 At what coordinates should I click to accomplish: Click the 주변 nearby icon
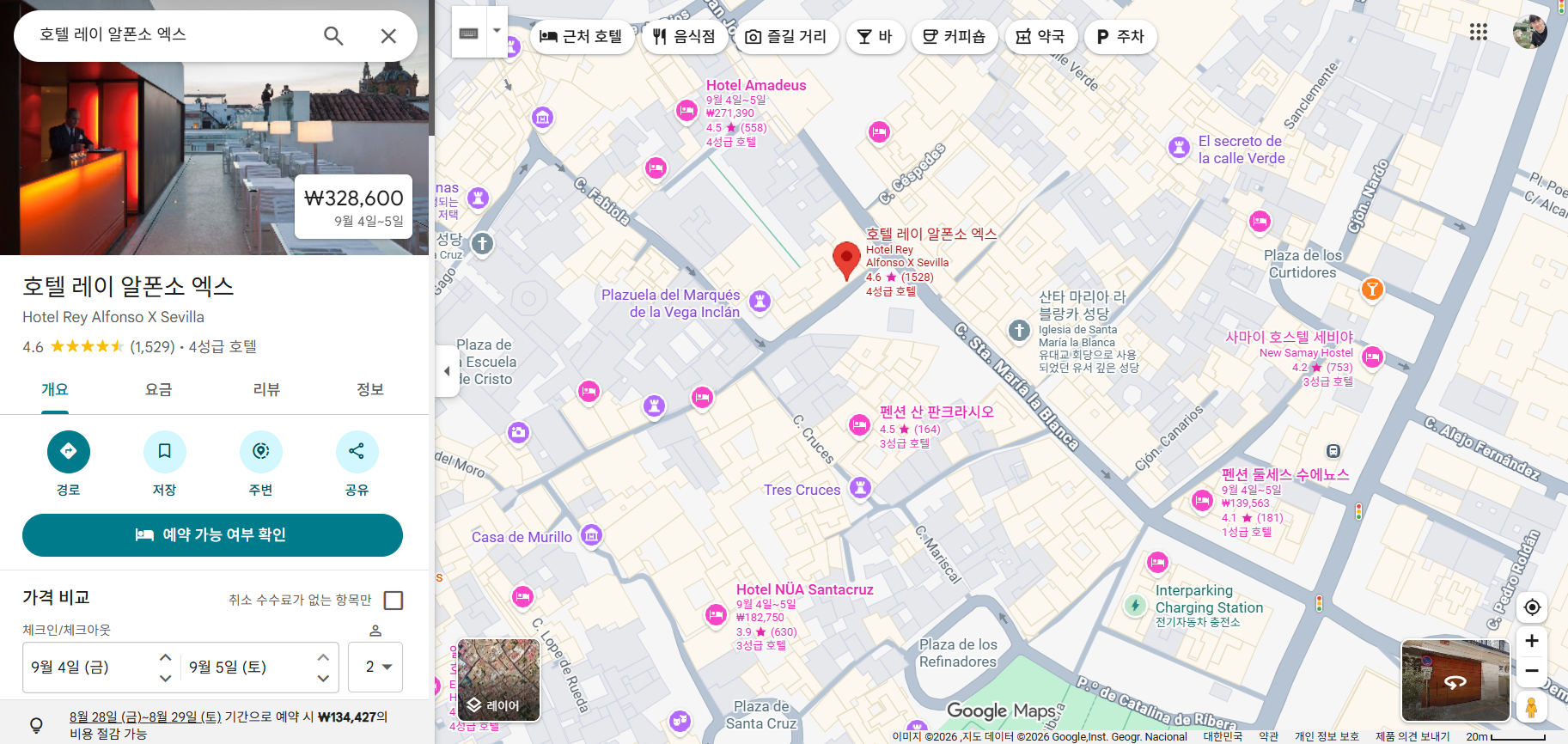click(x=261, y=451)
